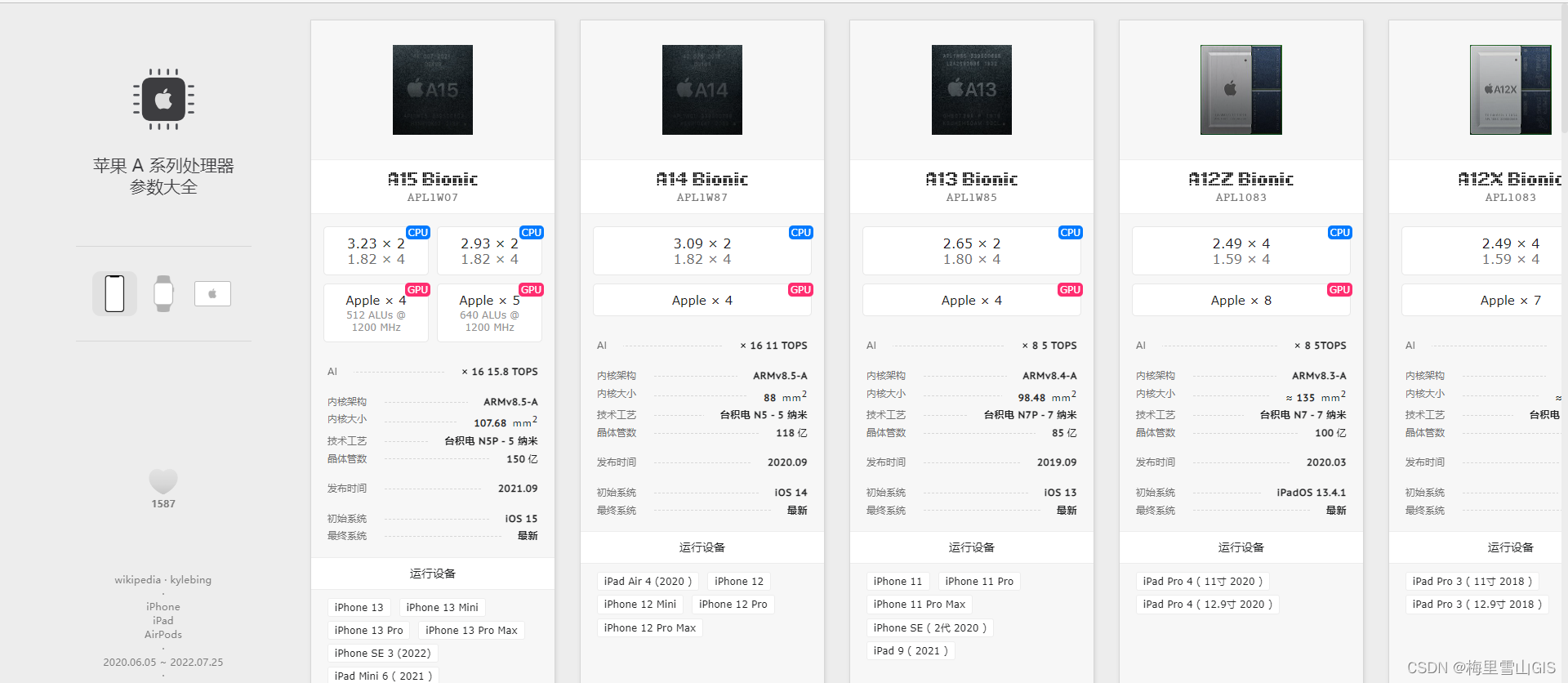Select the iPhone 11 tag
The width and height of the screenshot is (1568, 683).
click(898, 582)
